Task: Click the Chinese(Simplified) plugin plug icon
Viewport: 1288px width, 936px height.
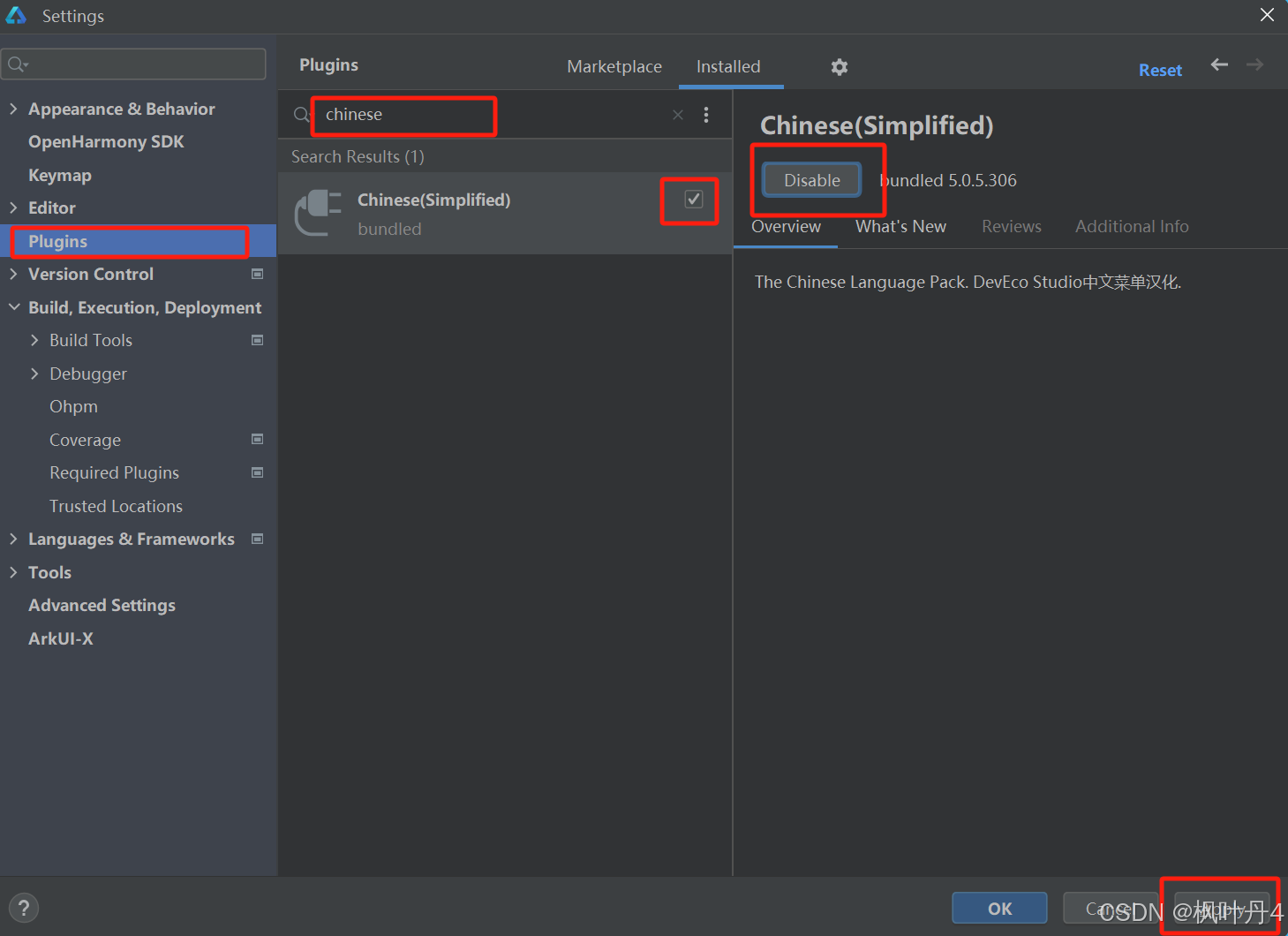Action: [318, 213]
